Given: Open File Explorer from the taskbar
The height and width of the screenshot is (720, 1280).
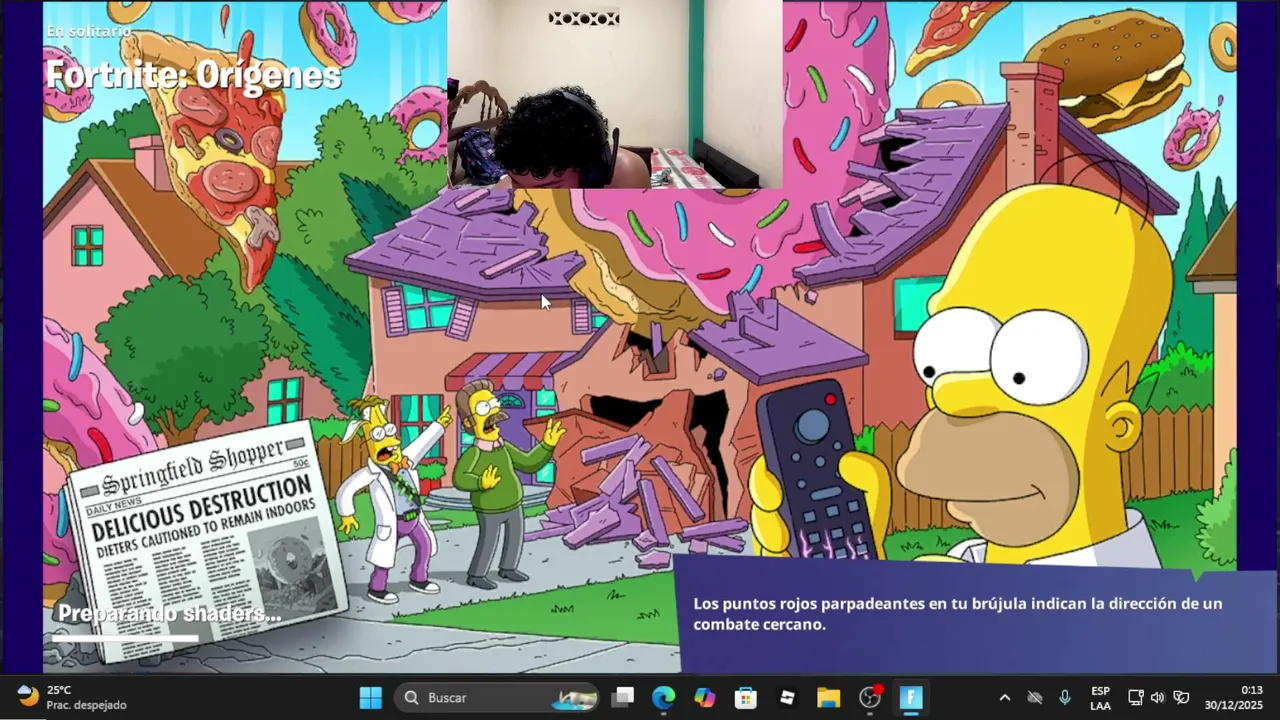Looking at the screenshot, I should click(x=828, y=697).
